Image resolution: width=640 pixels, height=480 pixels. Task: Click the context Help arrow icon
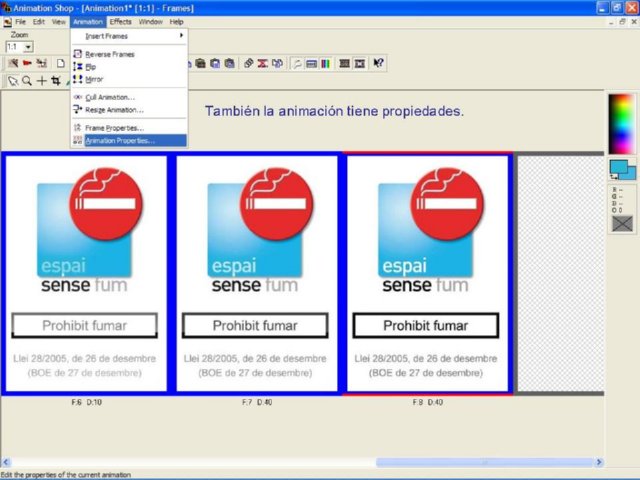[378, 63]
